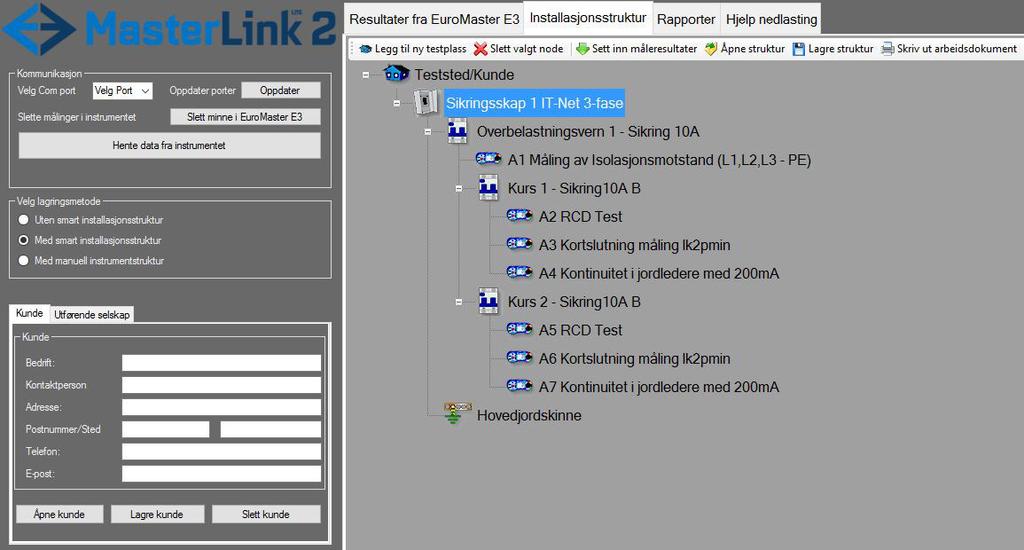Collapse the Overbelastningsvern 1 node
Viewport: 1024px width, 550px height.
pos(428,132)
